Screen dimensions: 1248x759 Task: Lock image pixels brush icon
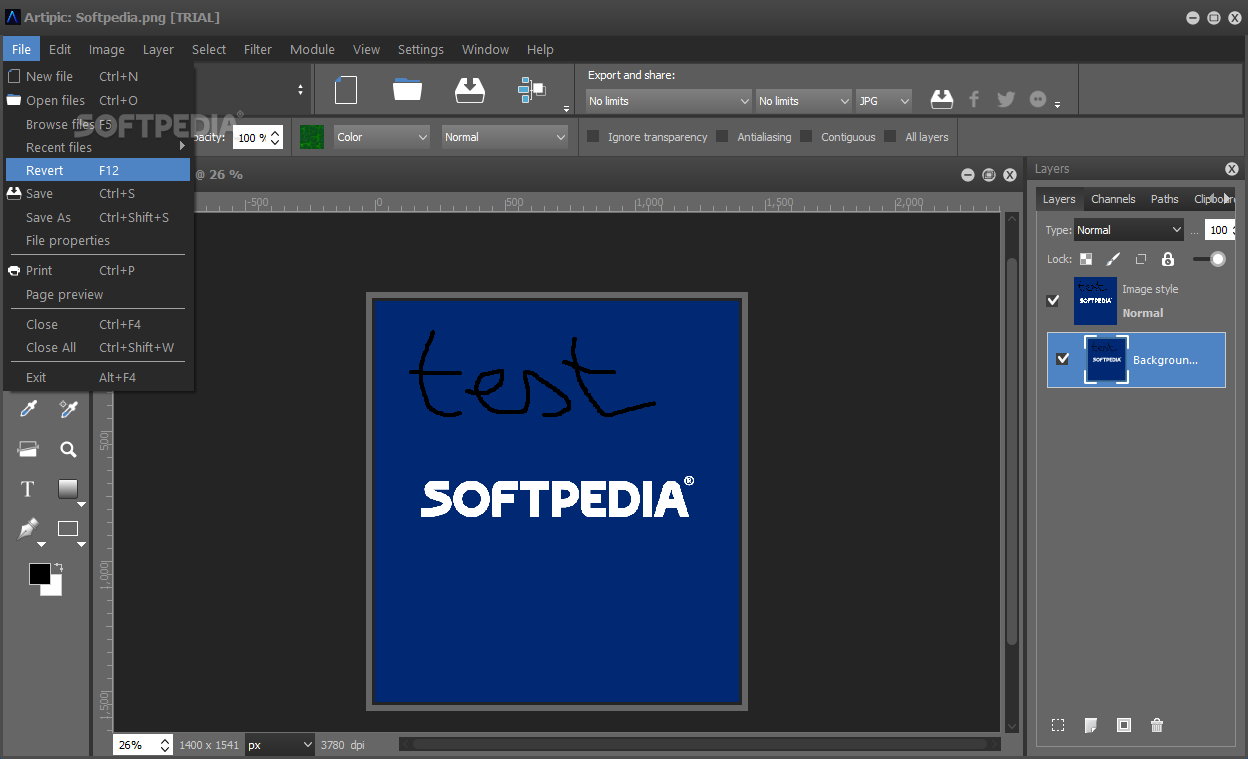(x=1113, y=259)
